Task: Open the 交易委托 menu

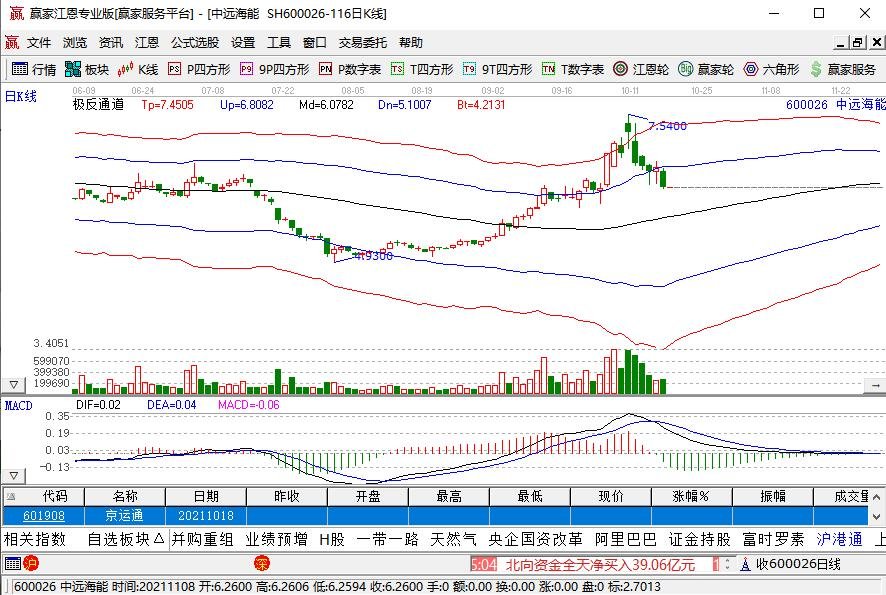Action: [363, 42]
